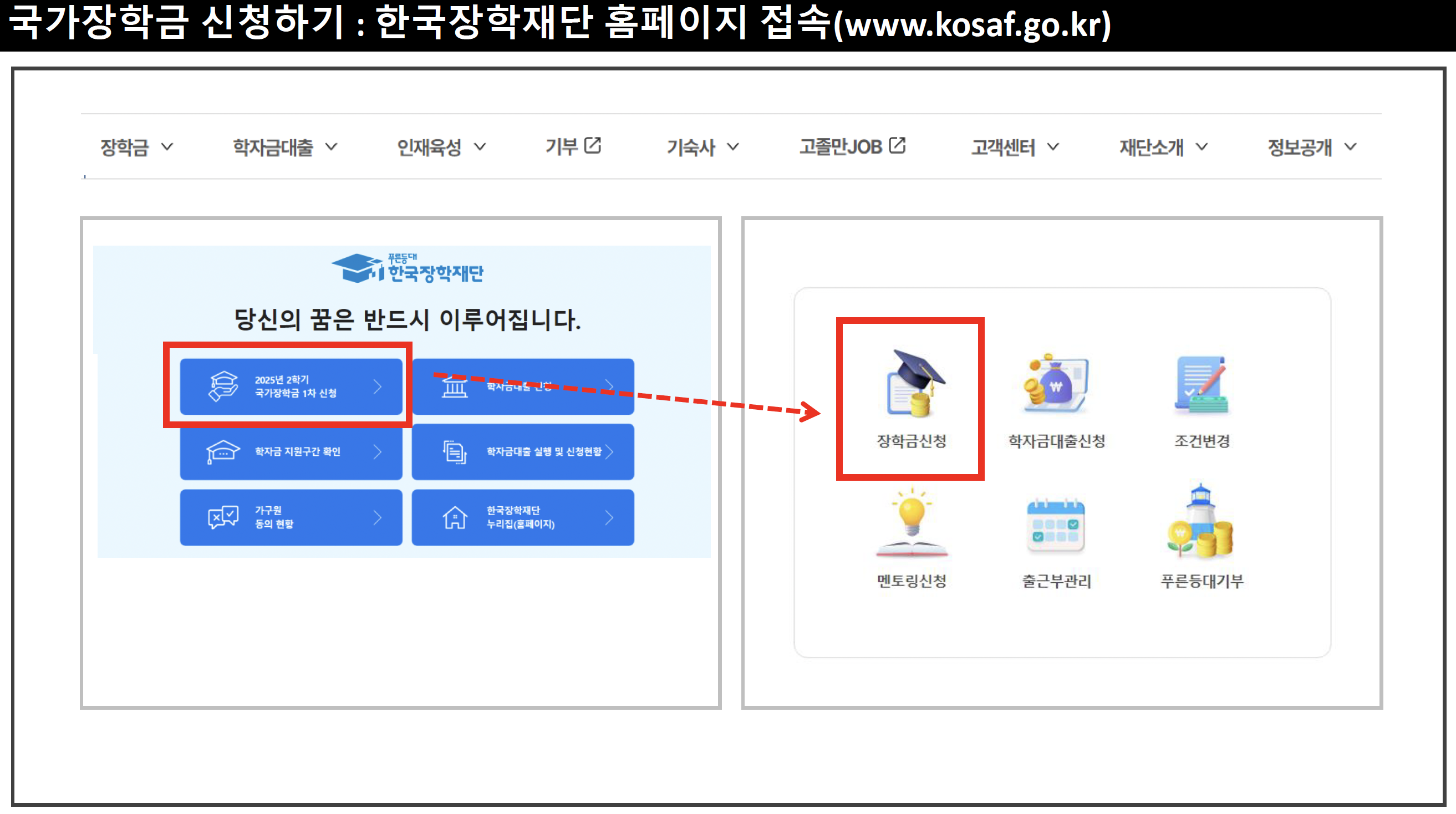Image resolution: width=1456 pixels, height=814 pixels.
Task: Click the lighthouse 푸른등대기부 icon
Action: (1200, 521)
